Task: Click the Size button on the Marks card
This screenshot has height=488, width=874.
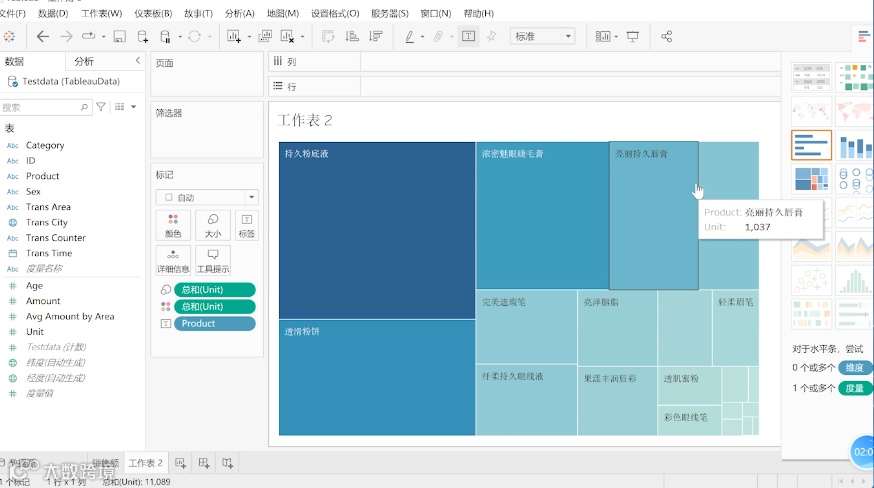Action: 213,225
